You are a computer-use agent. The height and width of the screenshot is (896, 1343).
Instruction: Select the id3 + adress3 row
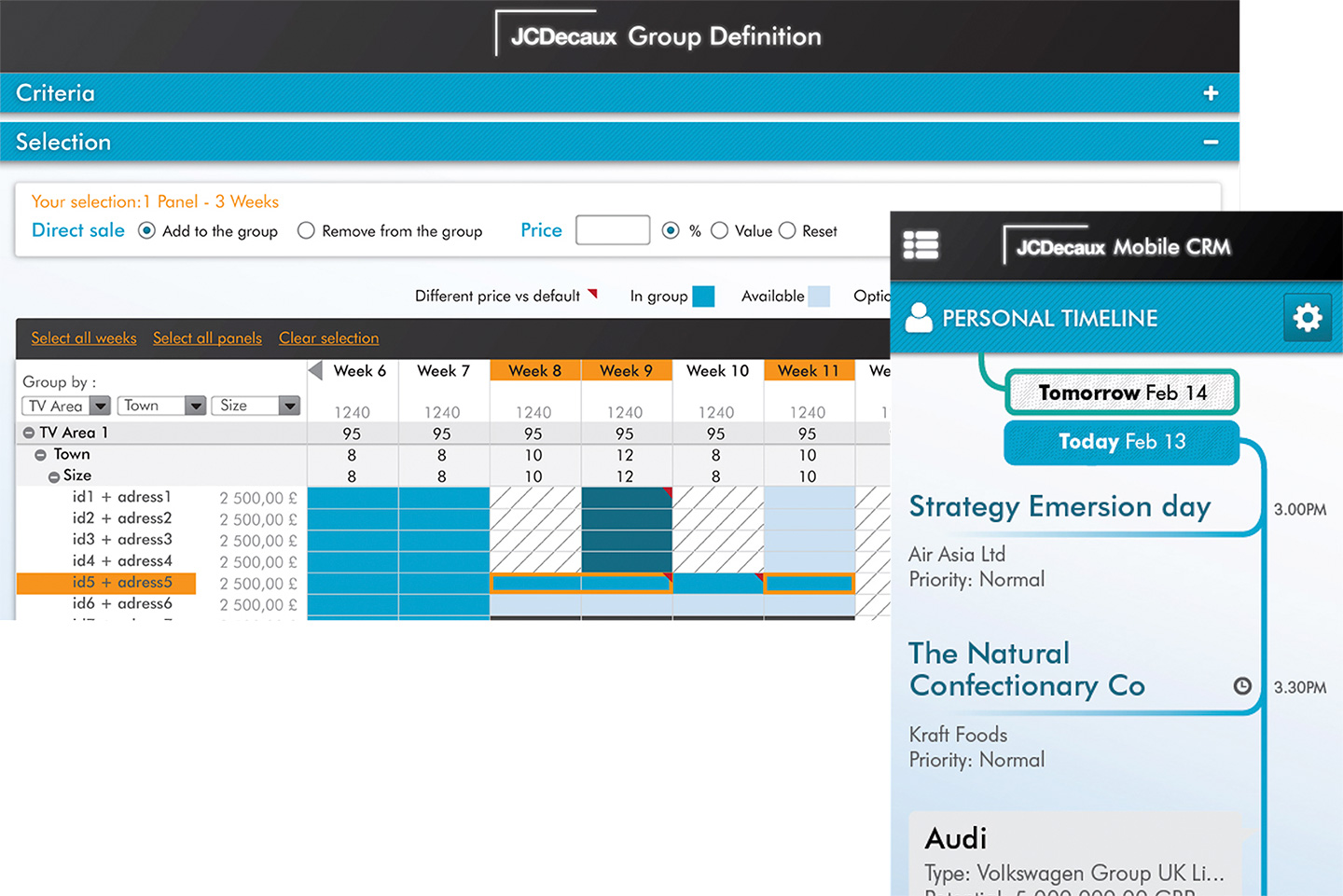[122, 540]
